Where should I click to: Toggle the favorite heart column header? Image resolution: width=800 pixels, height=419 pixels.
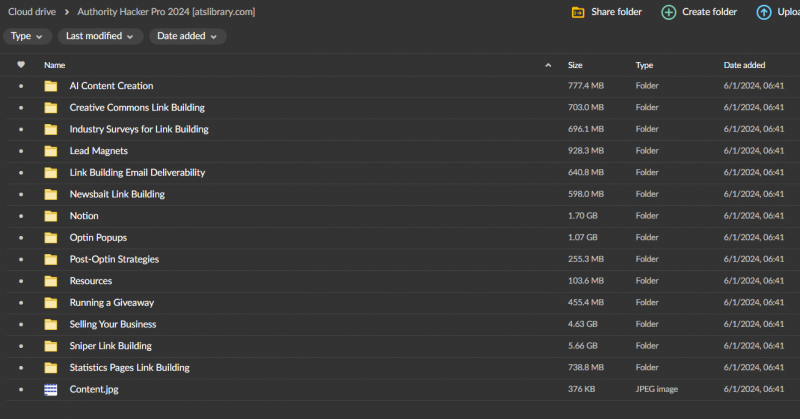[21, 65]
